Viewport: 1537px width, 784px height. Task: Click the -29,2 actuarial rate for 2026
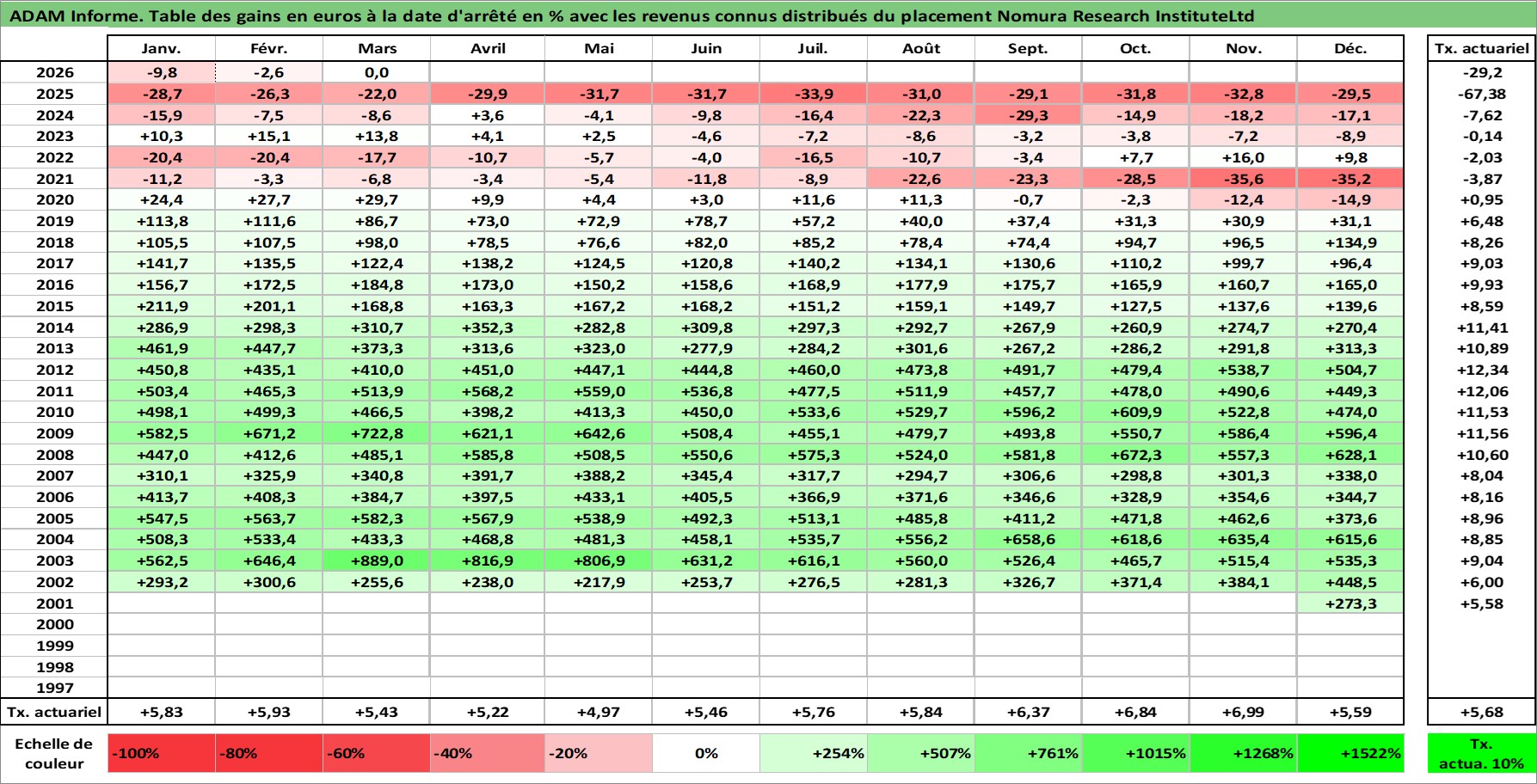click(x=1482, y=73)
